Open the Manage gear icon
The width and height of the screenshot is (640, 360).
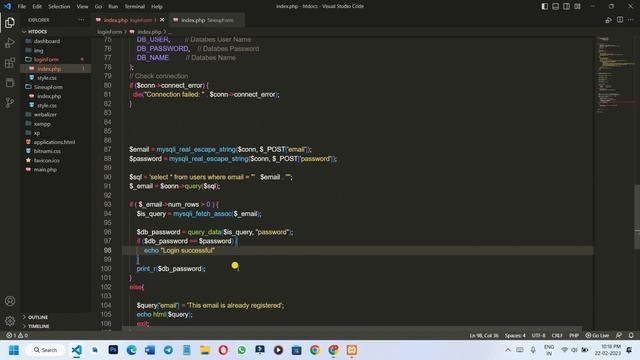pyautogui.click(x=10, y=321)
